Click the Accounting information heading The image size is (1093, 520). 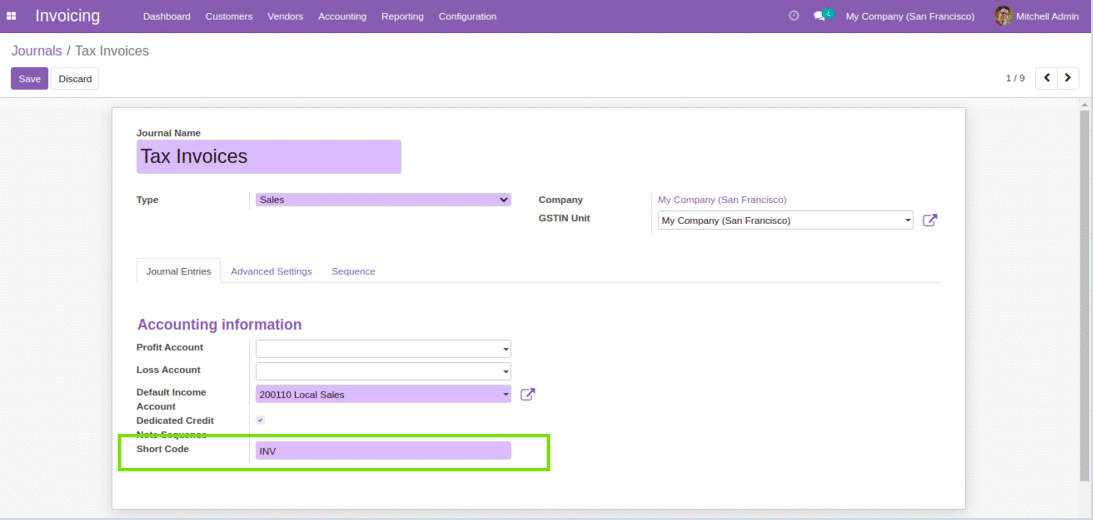click(220, 324)
